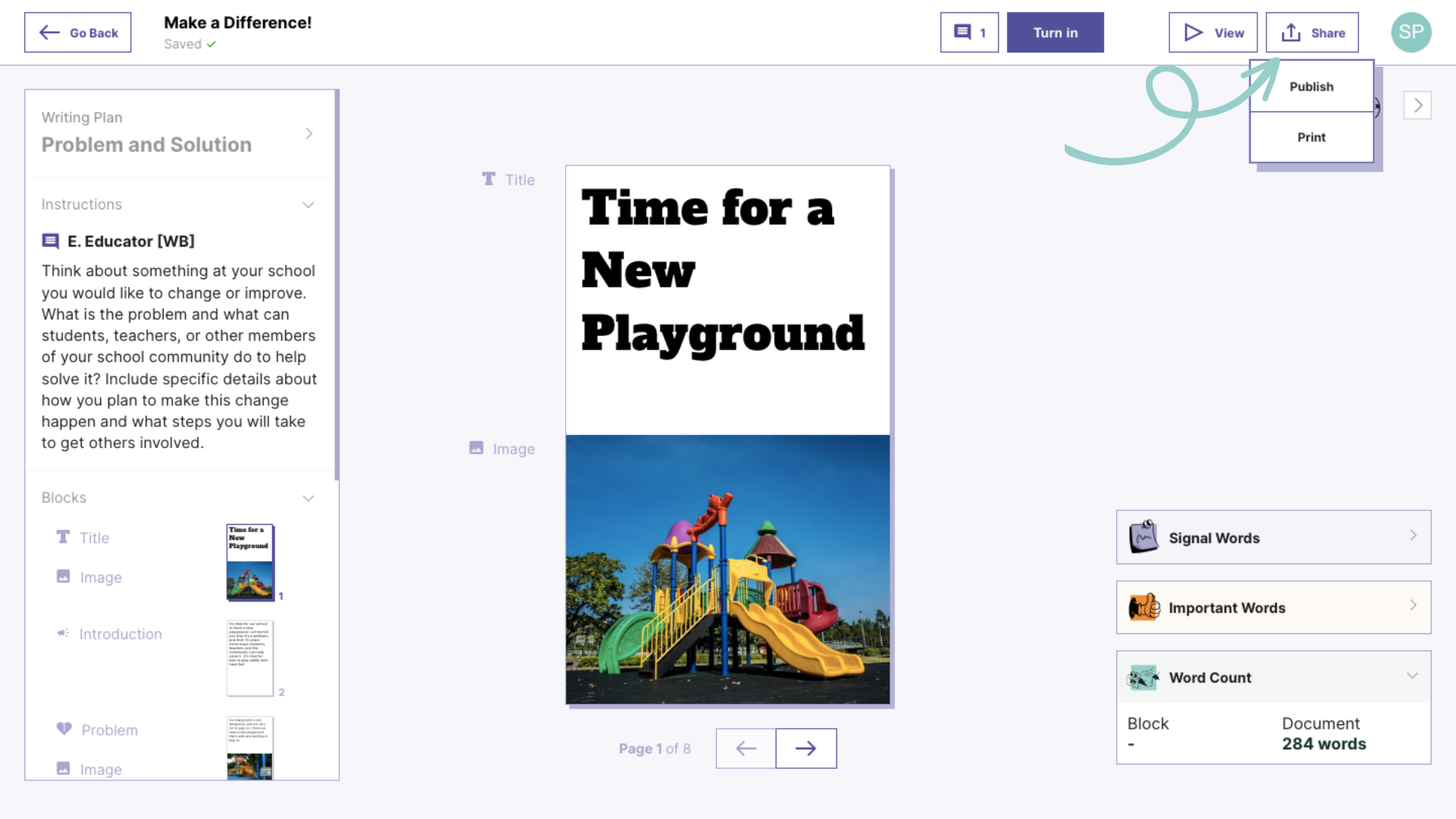Click the Important Words thumbs-up icon
The image size is (1456, 819).
(x=1144, y=607)
